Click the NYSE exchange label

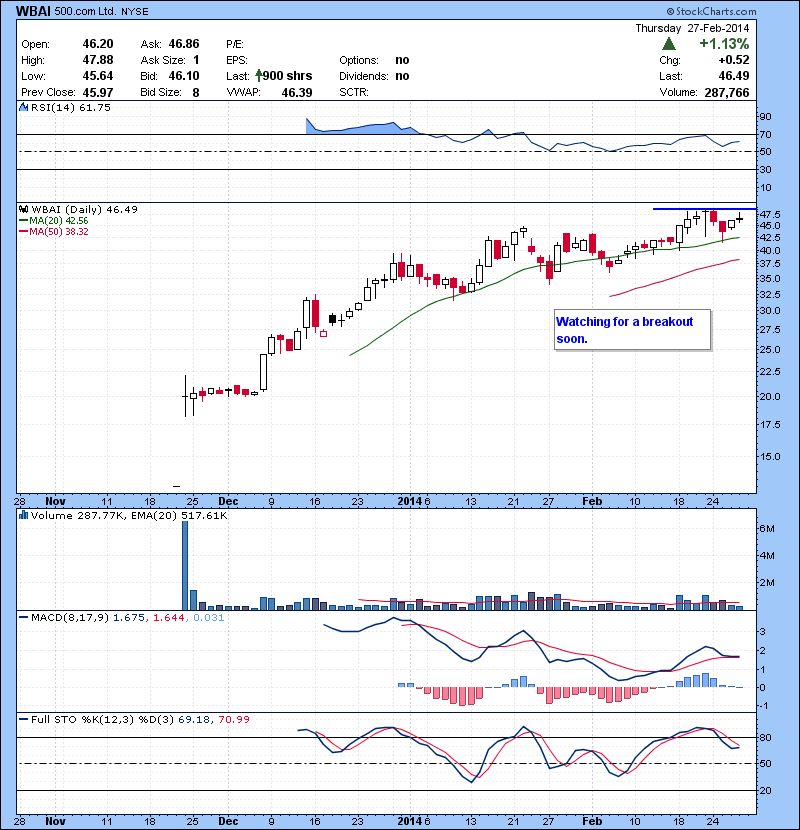134,12
